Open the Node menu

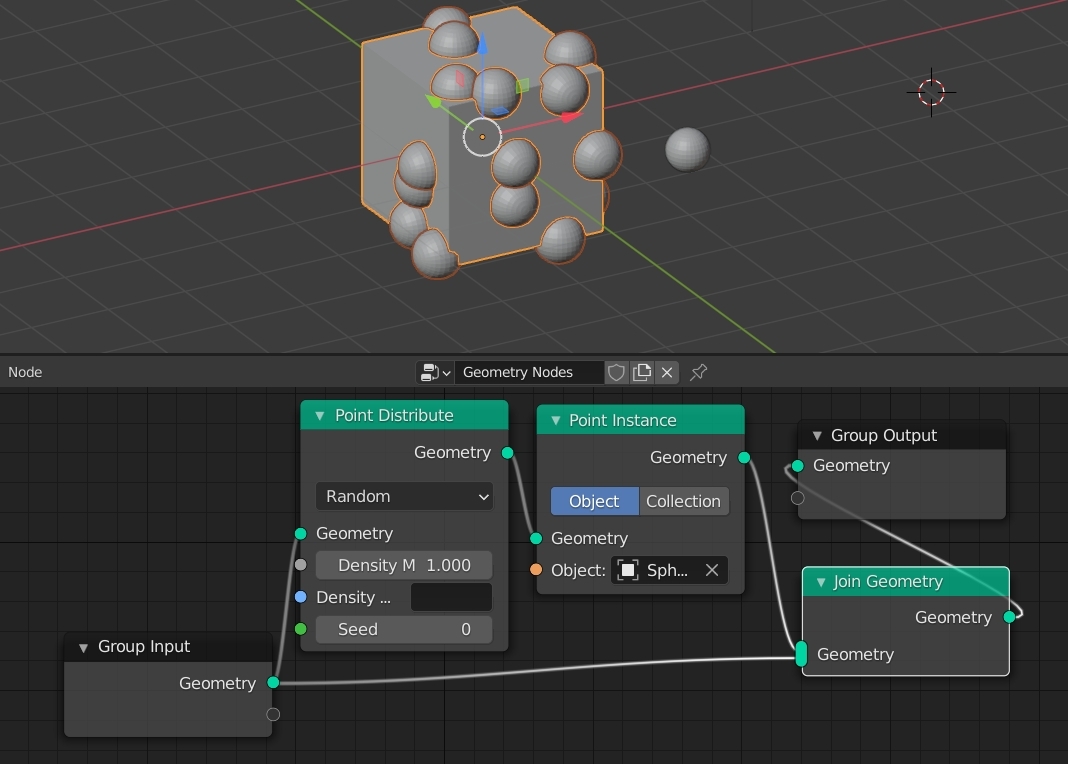pos(25,372)
